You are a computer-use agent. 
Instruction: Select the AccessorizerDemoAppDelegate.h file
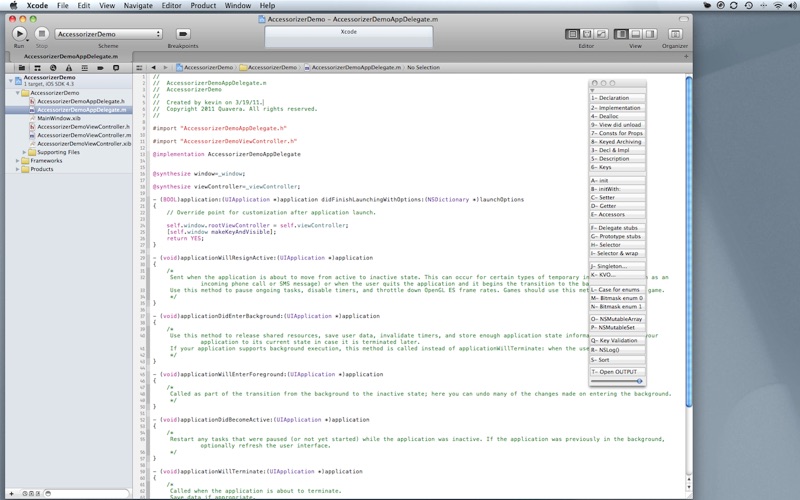tap(81, 101)
